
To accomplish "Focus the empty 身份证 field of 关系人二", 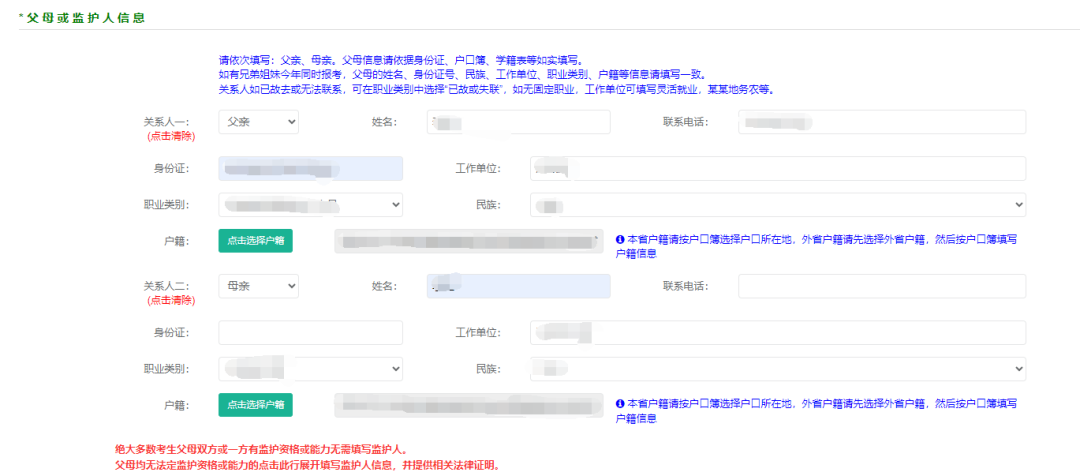I will click(x=311, y=333).
